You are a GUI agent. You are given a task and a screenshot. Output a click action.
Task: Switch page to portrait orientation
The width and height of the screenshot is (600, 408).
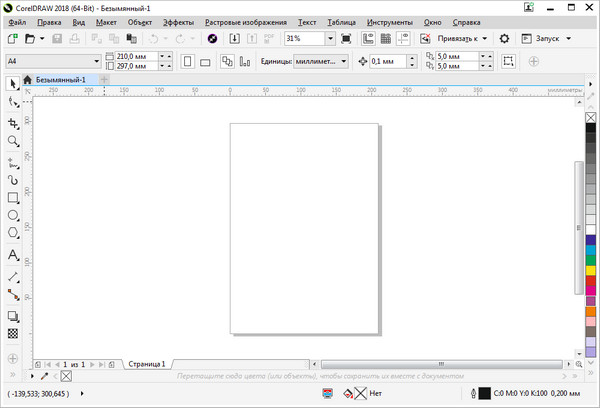[187, 62]
